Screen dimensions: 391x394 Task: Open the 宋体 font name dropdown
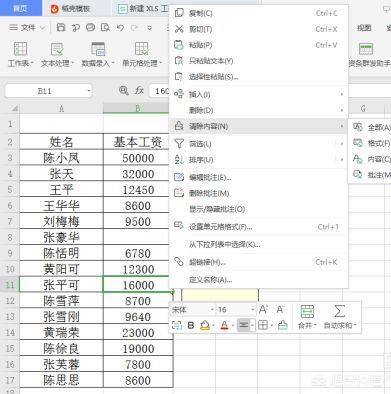tap(212, 310)
